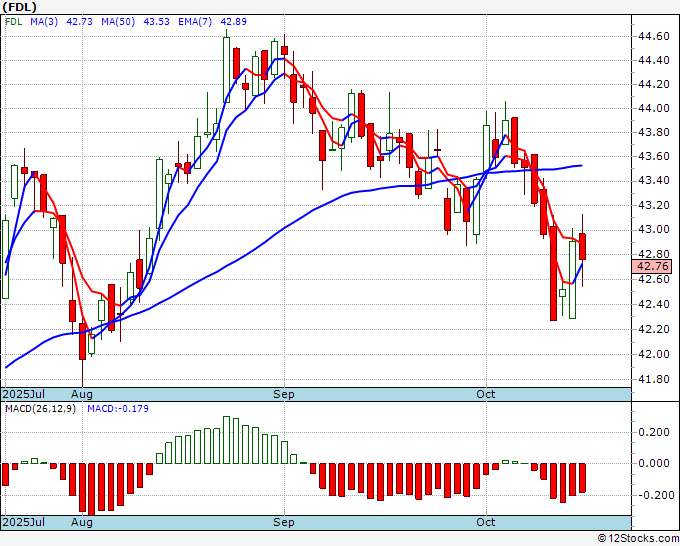The width and height of the screenshot is (680, 546).
Task: Click the 0.200 MACD axis label
Action: [654, 432]
